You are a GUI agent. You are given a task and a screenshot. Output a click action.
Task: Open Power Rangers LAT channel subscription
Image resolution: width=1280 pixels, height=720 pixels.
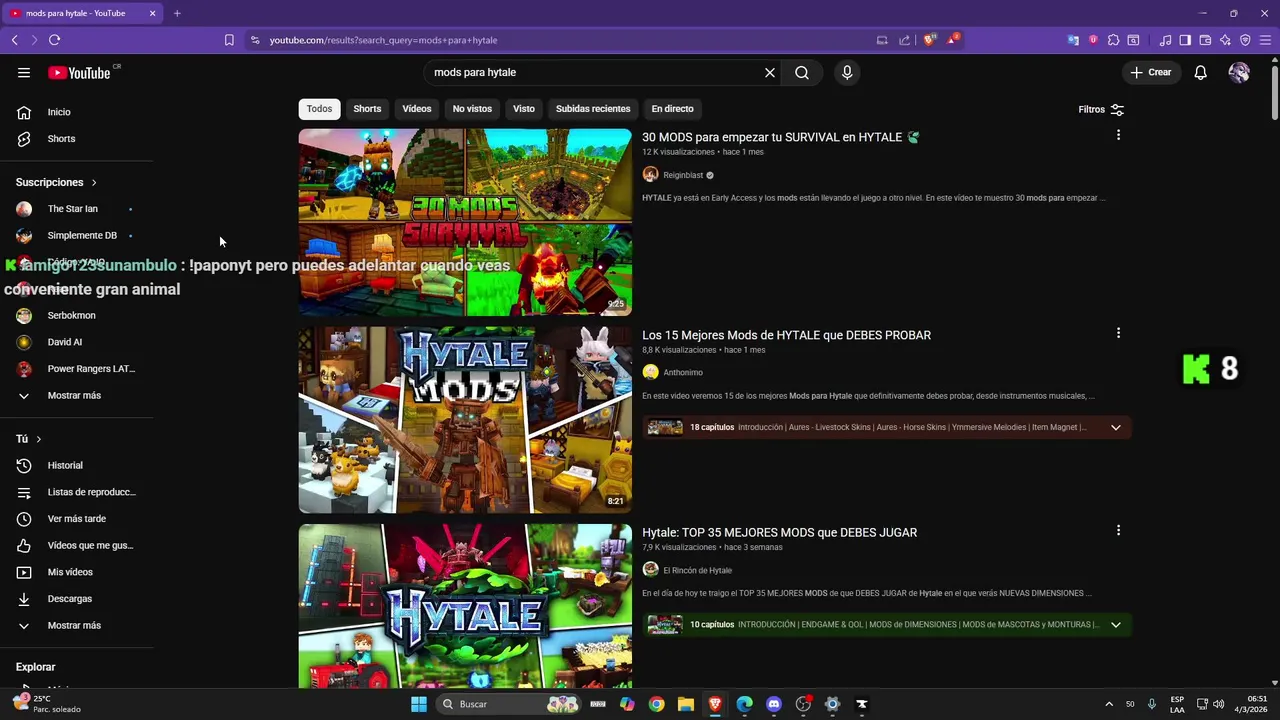77,368
